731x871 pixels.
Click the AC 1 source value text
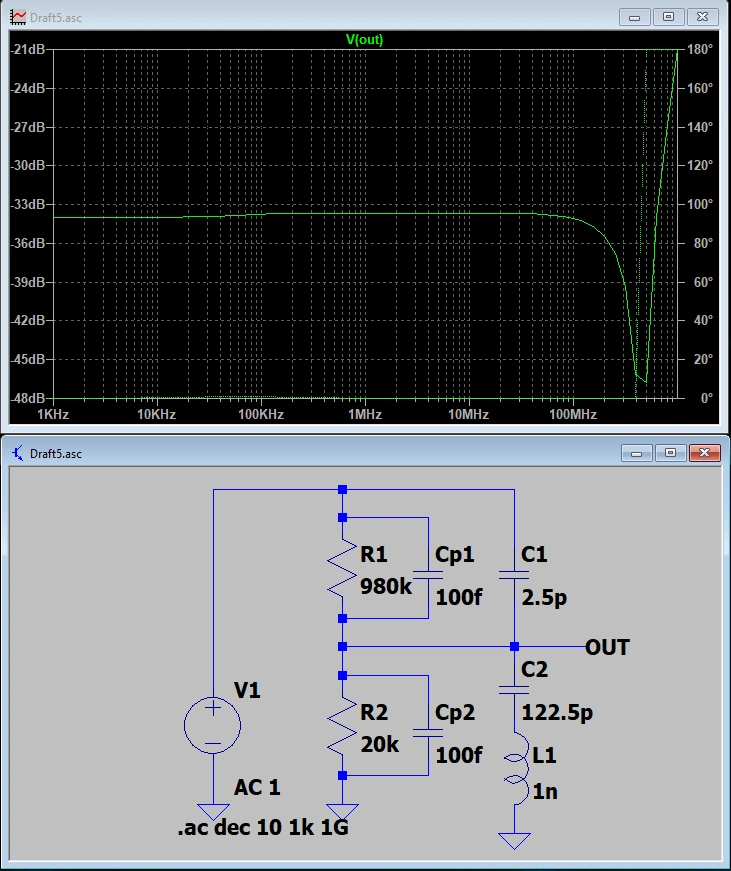click(x=257, y=788)
